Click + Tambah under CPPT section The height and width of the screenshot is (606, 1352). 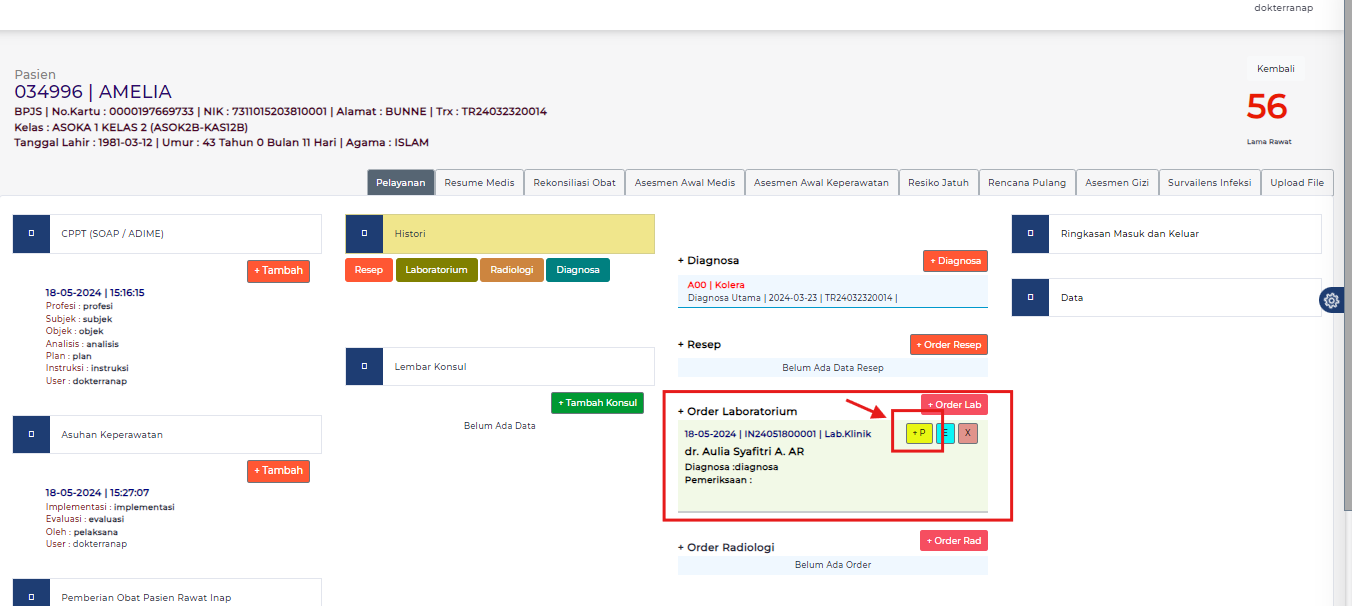pyautogui.click(x=278, y=271)
